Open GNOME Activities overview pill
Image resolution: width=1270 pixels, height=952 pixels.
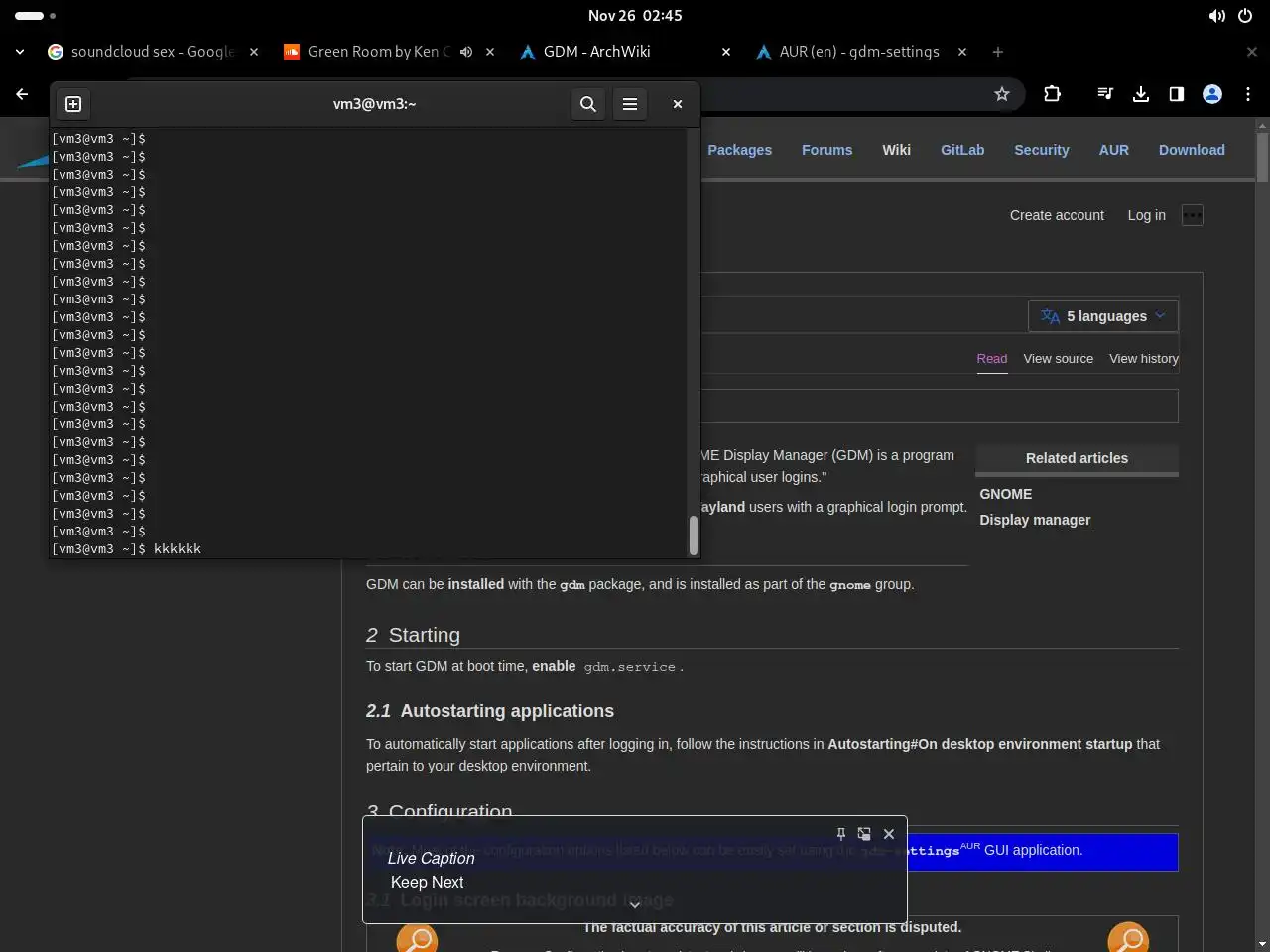pyautogui.click(x=36, y=16)
